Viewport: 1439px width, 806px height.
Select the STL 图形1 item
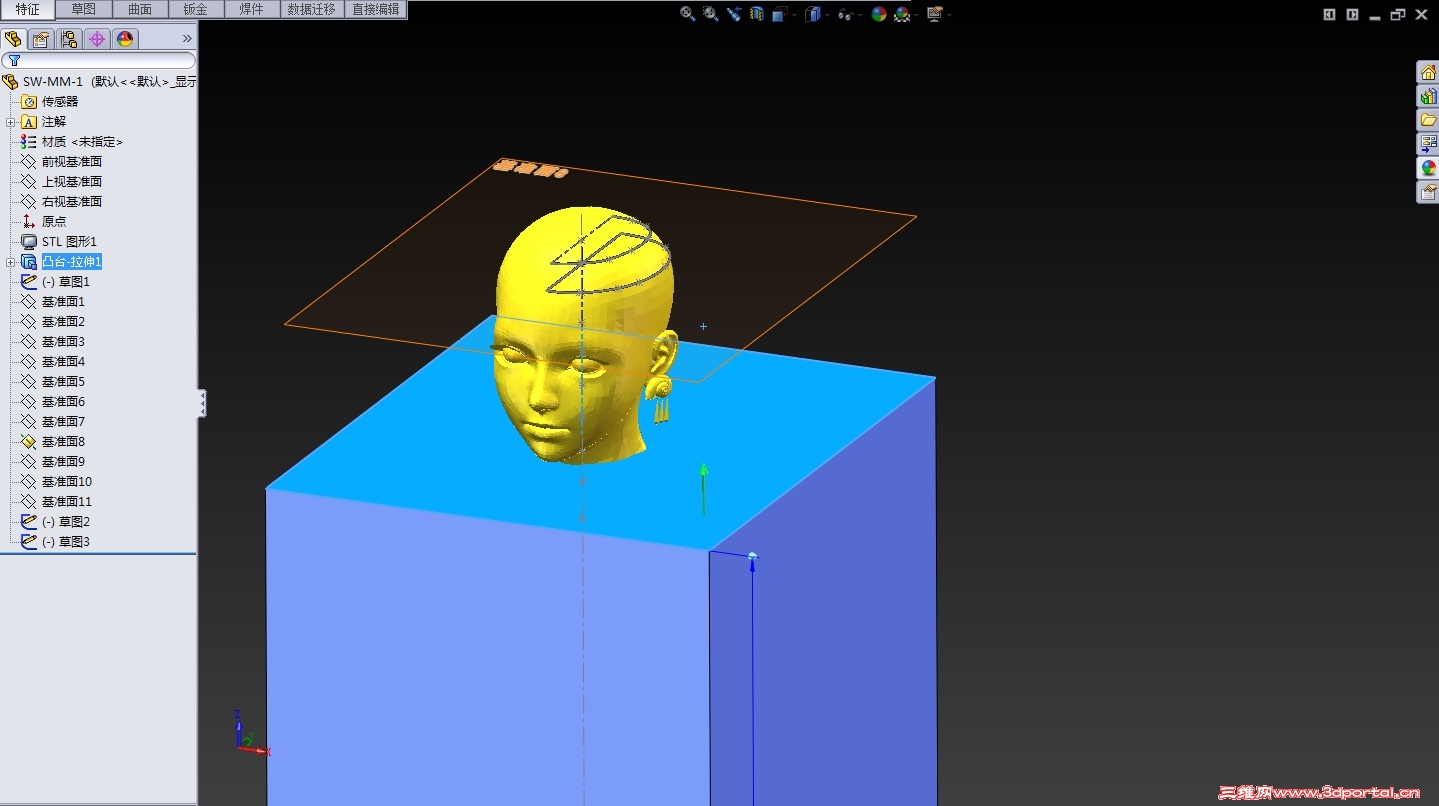pyautogui.click(x=59, y=242)
